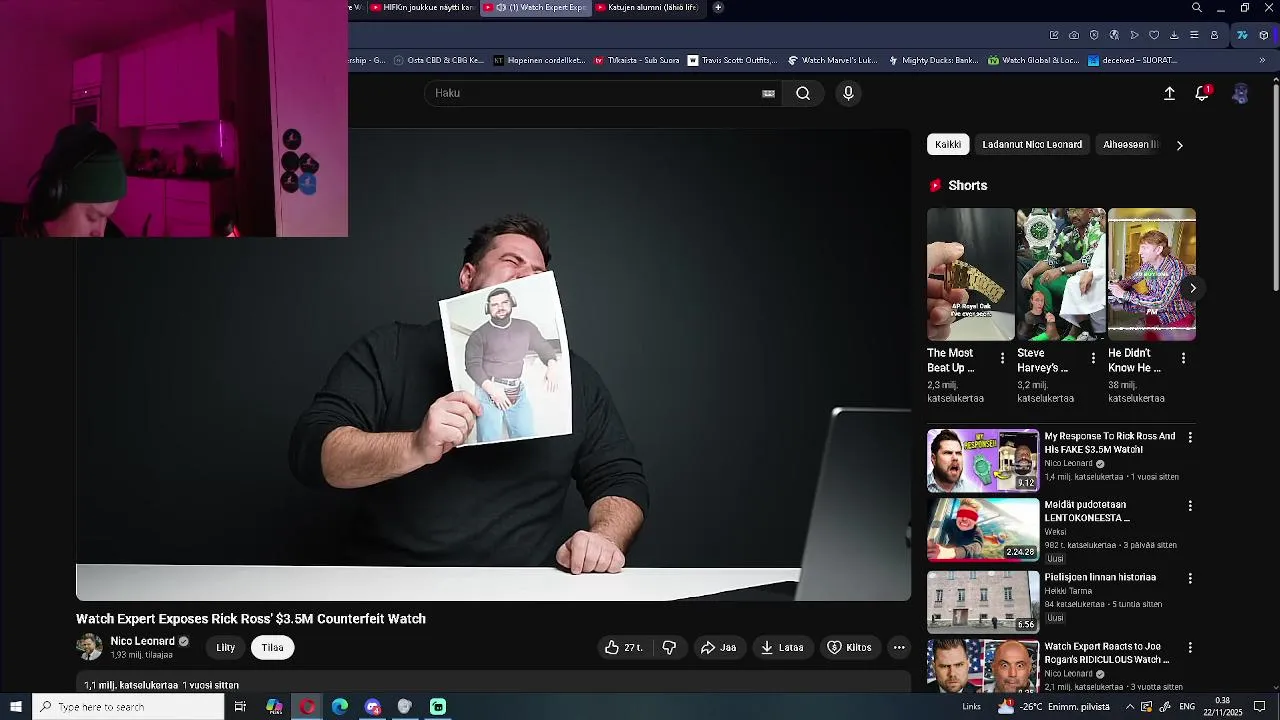The width and height of the screenshot is (1280, 720).
Task: Click the Windows Start button
Action: [16, 707]
